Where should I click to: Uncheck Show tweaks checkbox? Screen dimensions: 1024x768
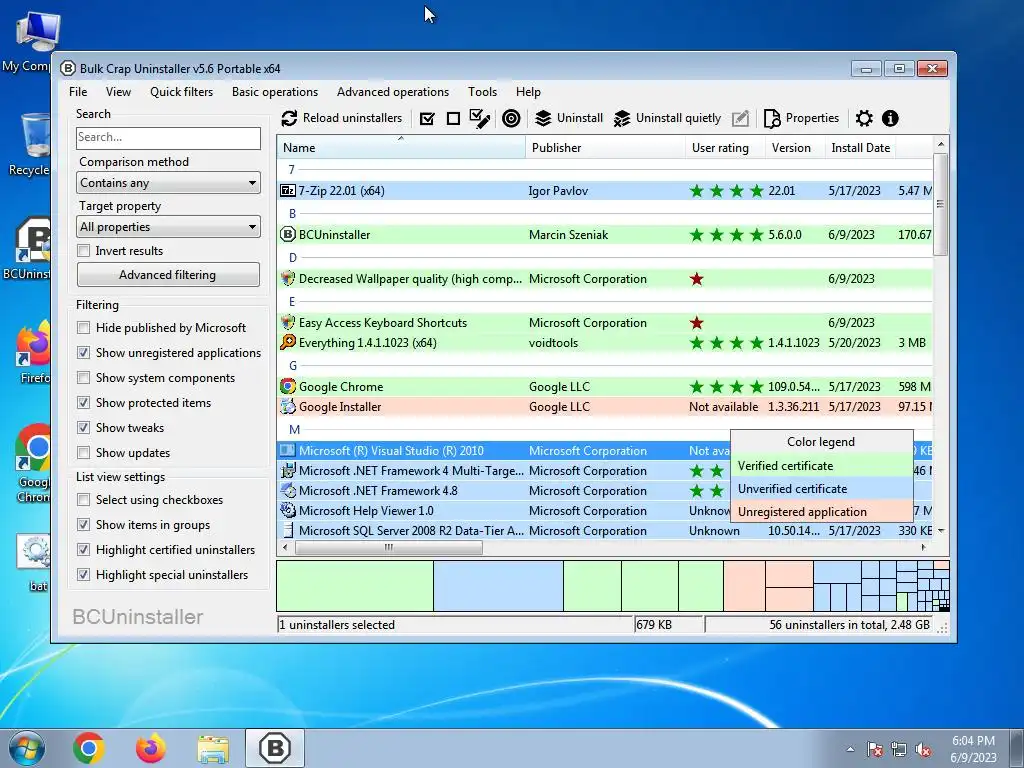pyautogui.click(x=84, y=428)
